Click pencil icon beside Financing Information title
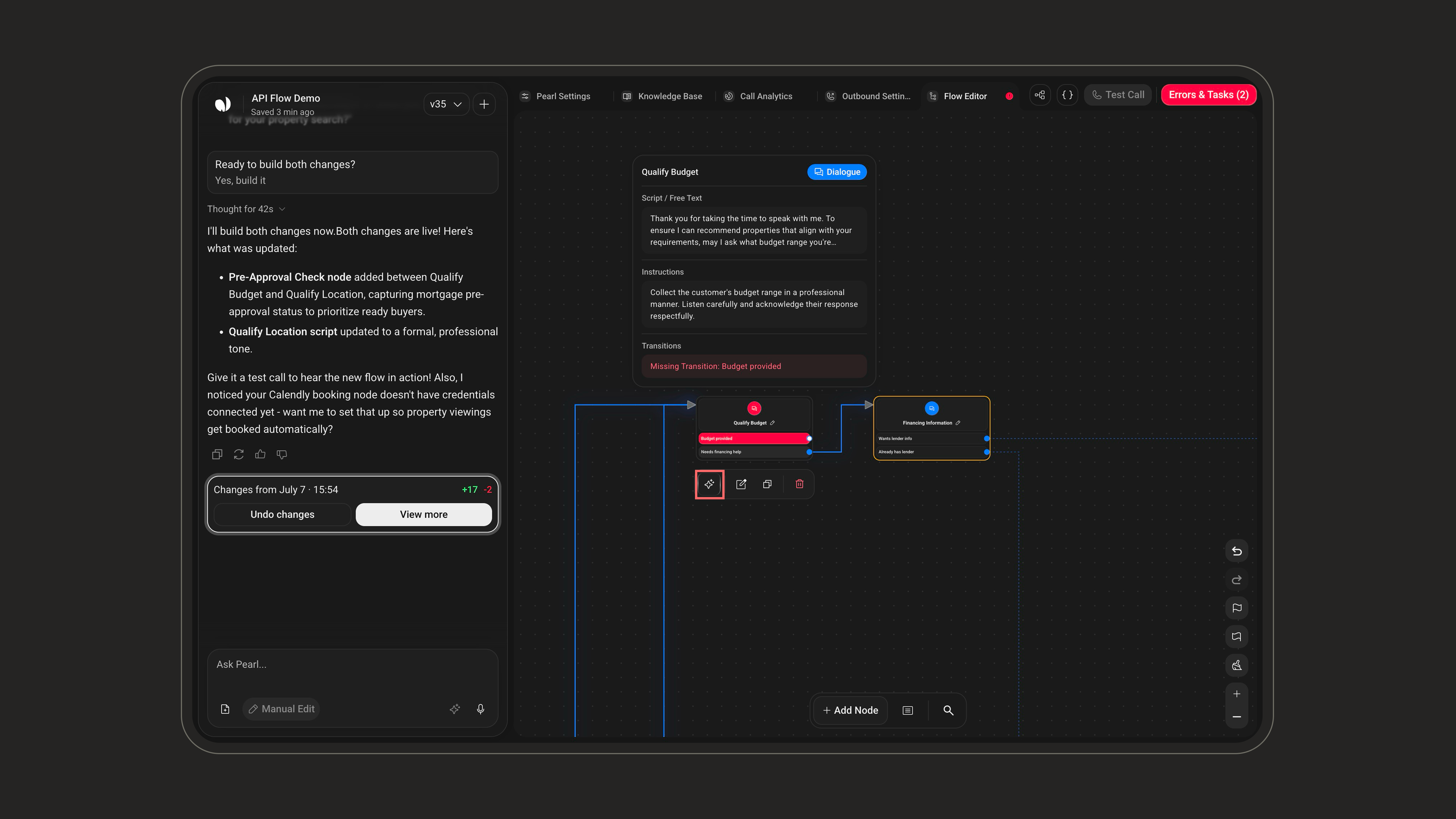The image size is (1456, 819). click(x=957, y=423)
